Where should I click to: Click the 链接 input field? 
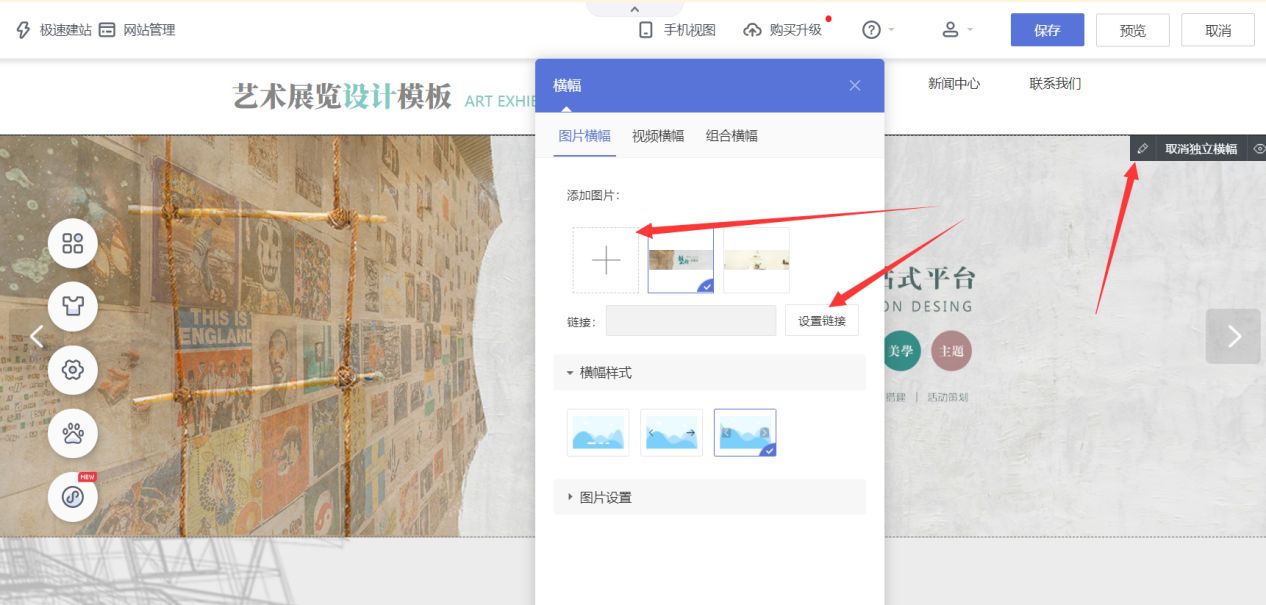691,321
